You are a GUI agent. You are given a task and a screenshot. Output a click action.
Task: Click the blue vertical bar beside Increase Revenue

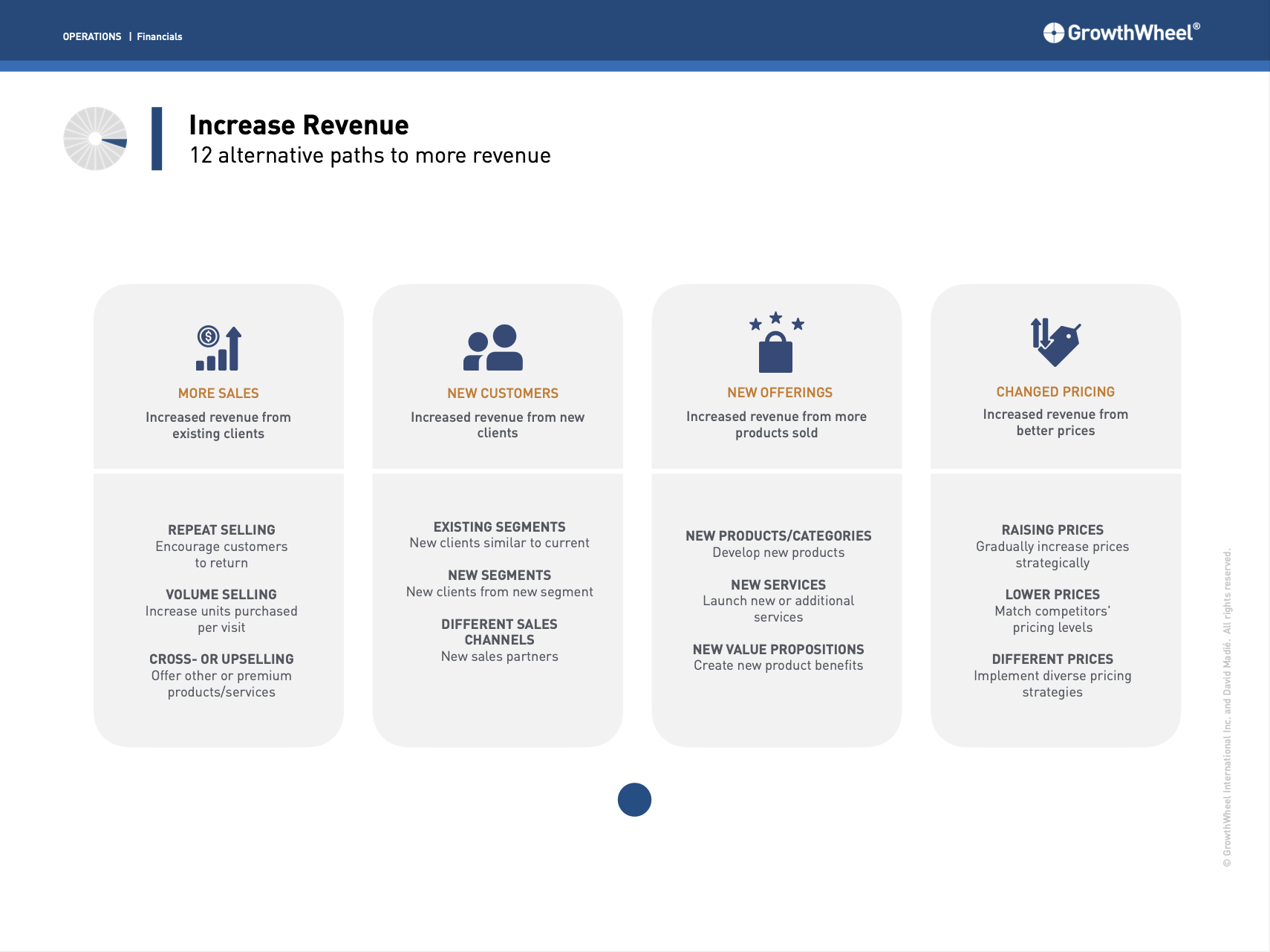[156, 140]
